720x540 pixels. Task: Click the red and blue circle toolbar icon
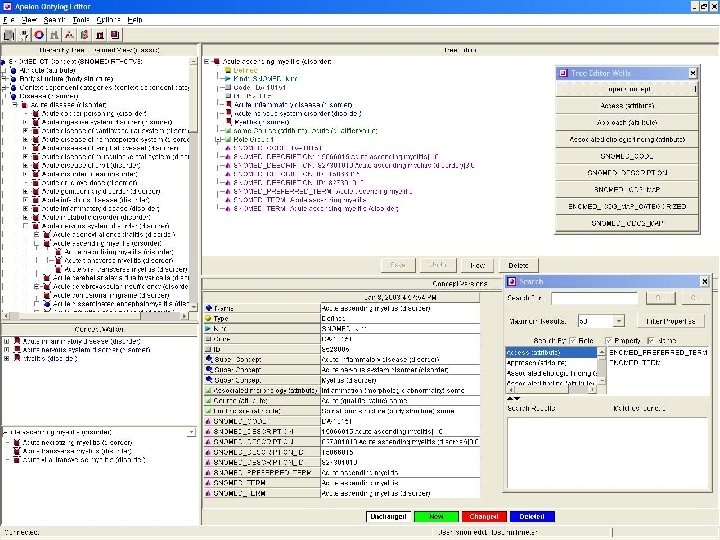[39, 35]
